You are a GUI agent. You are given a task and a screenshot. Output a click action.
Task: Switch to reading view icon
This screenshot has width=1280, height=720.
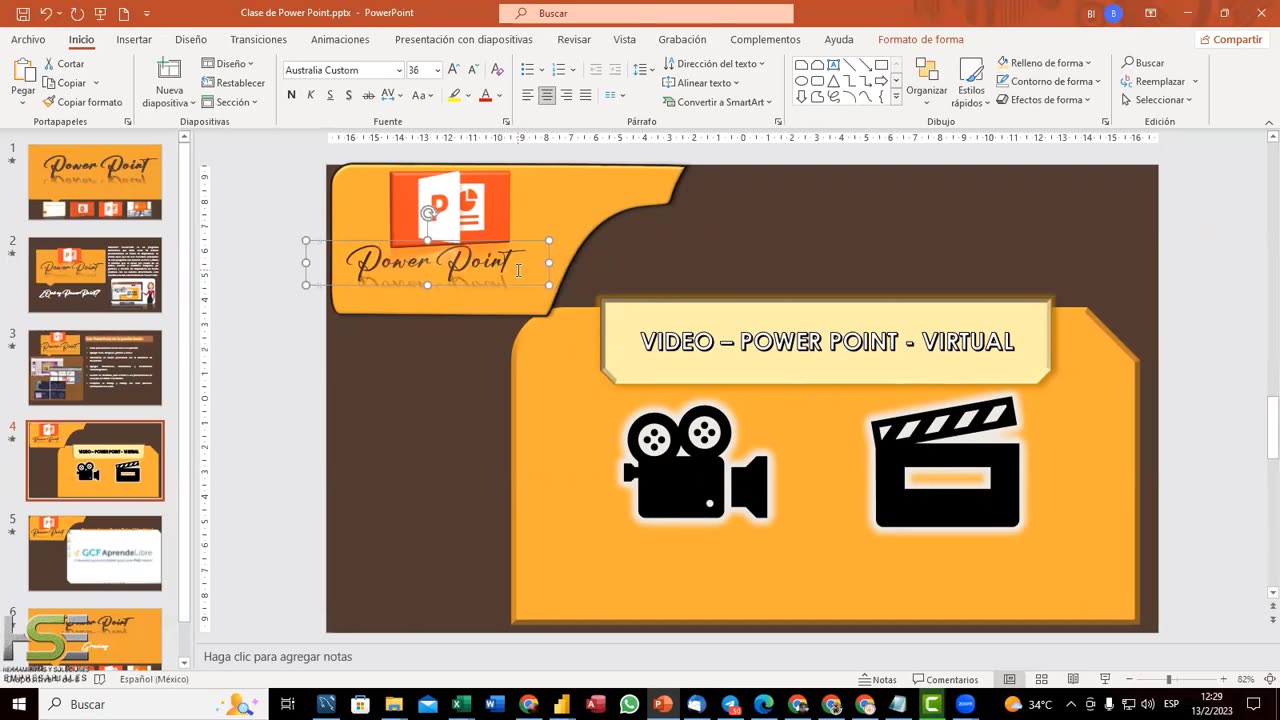tap(1073, 679)
